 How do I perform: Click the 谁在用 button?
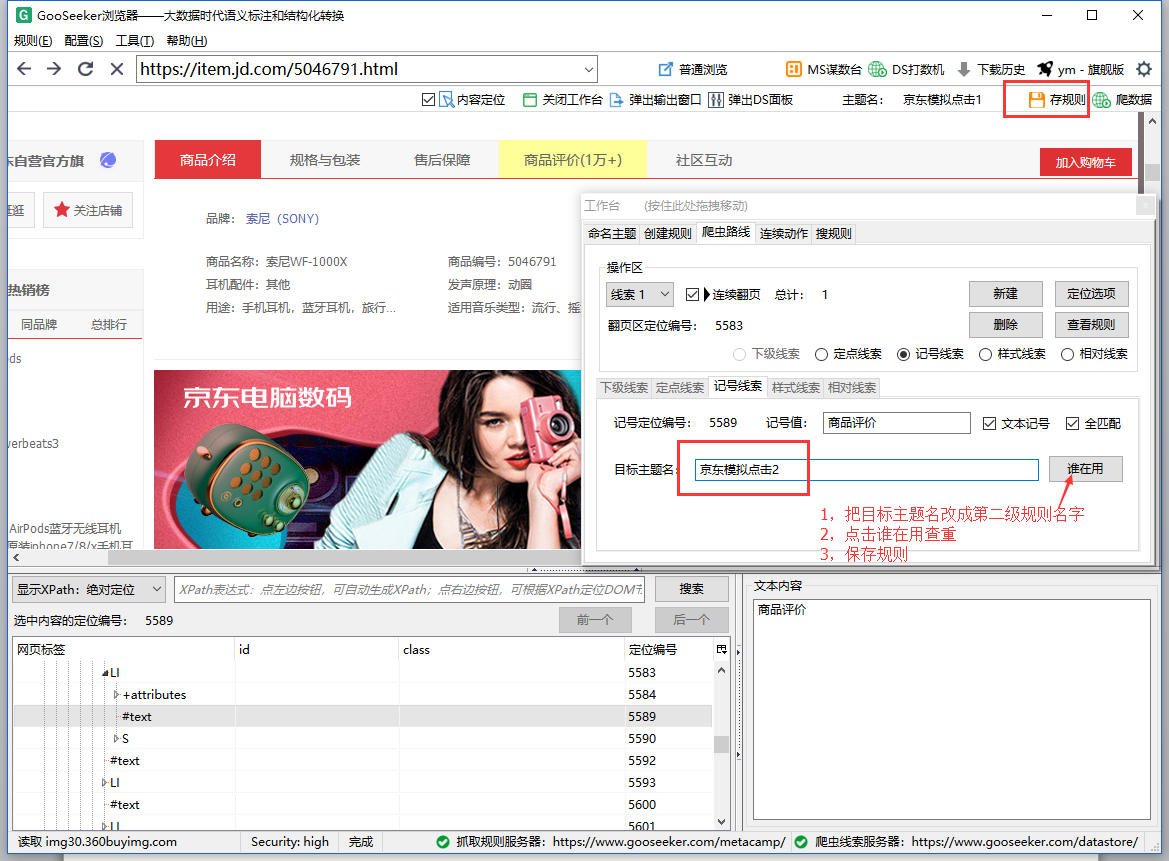point(1085,469)
